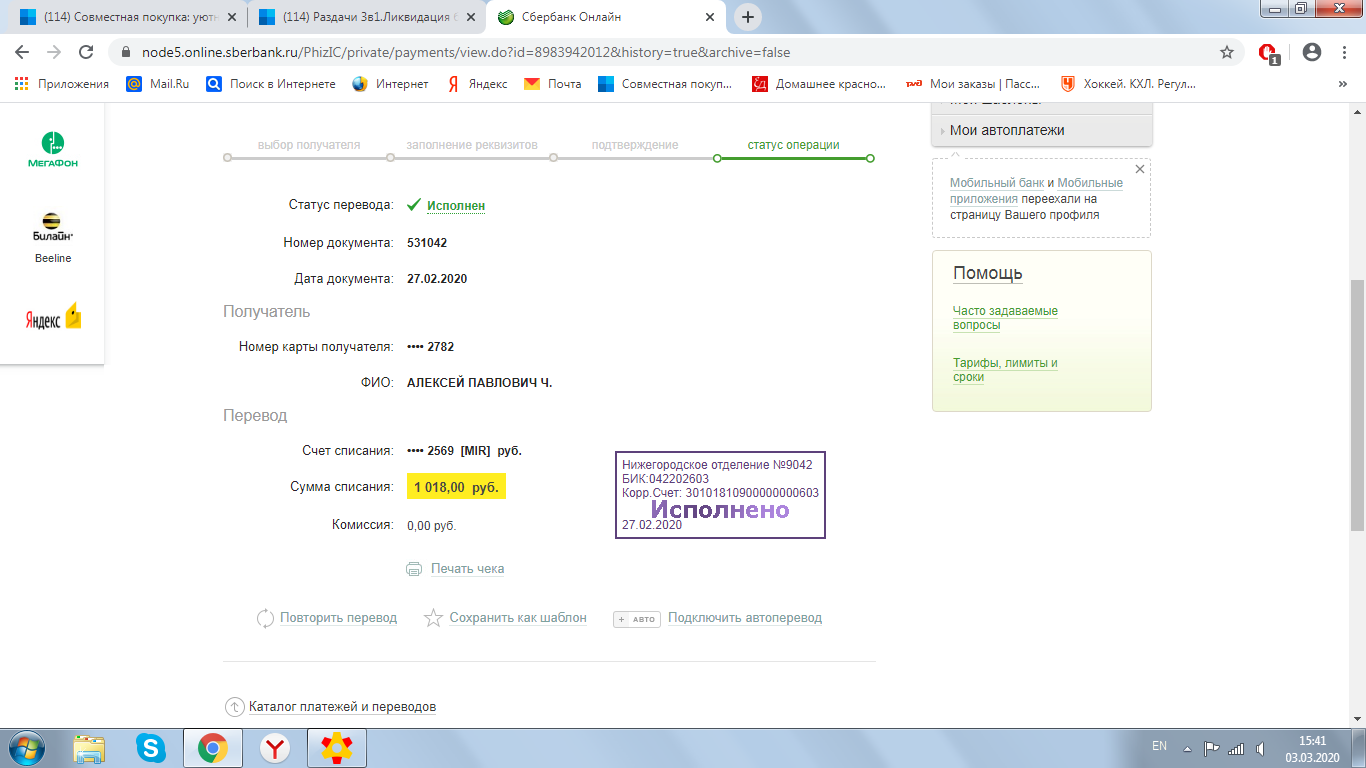Click the Мобильный банк link

[997, 183]
